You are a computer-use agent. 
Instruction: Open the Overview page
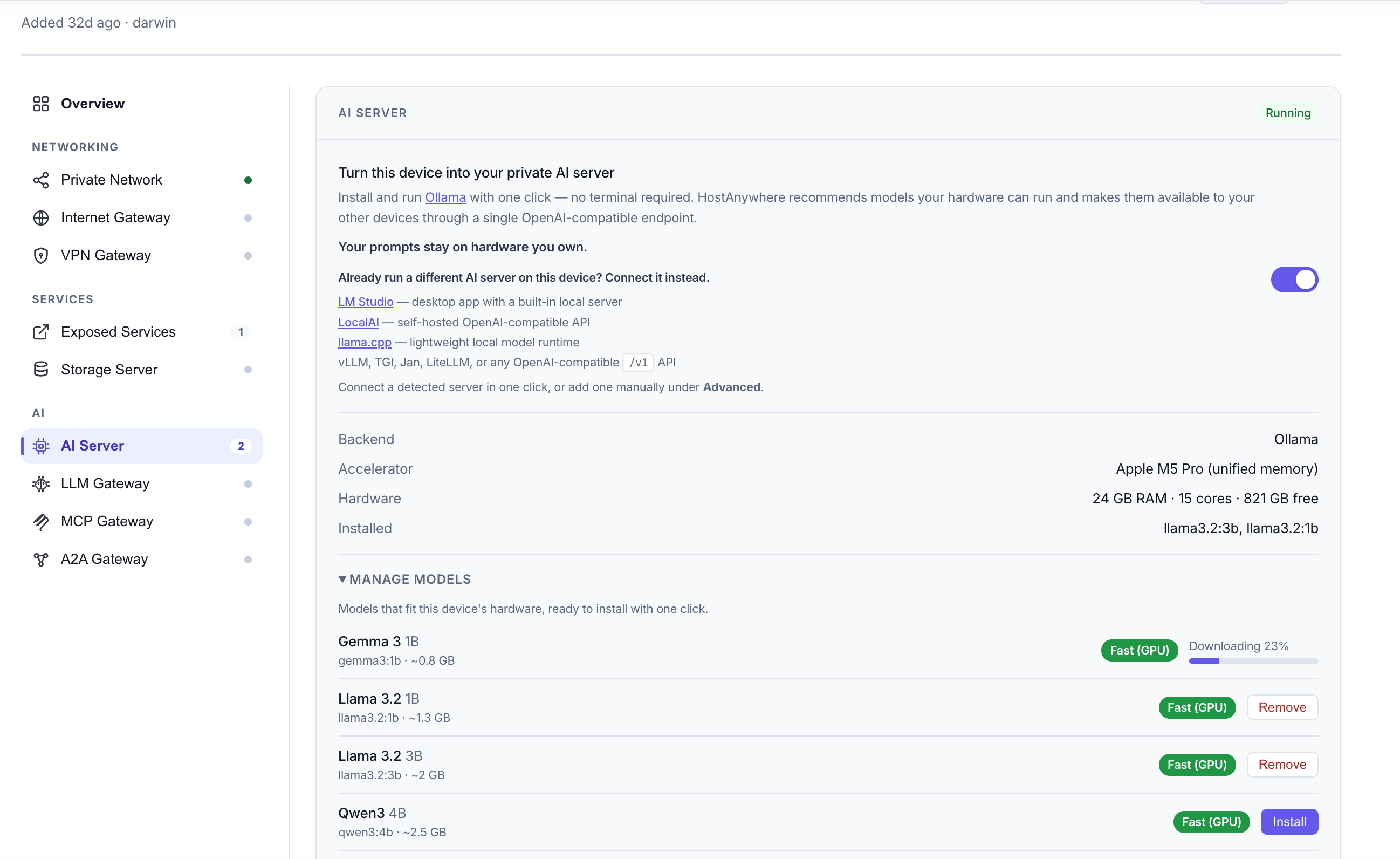tap(142, 104)
